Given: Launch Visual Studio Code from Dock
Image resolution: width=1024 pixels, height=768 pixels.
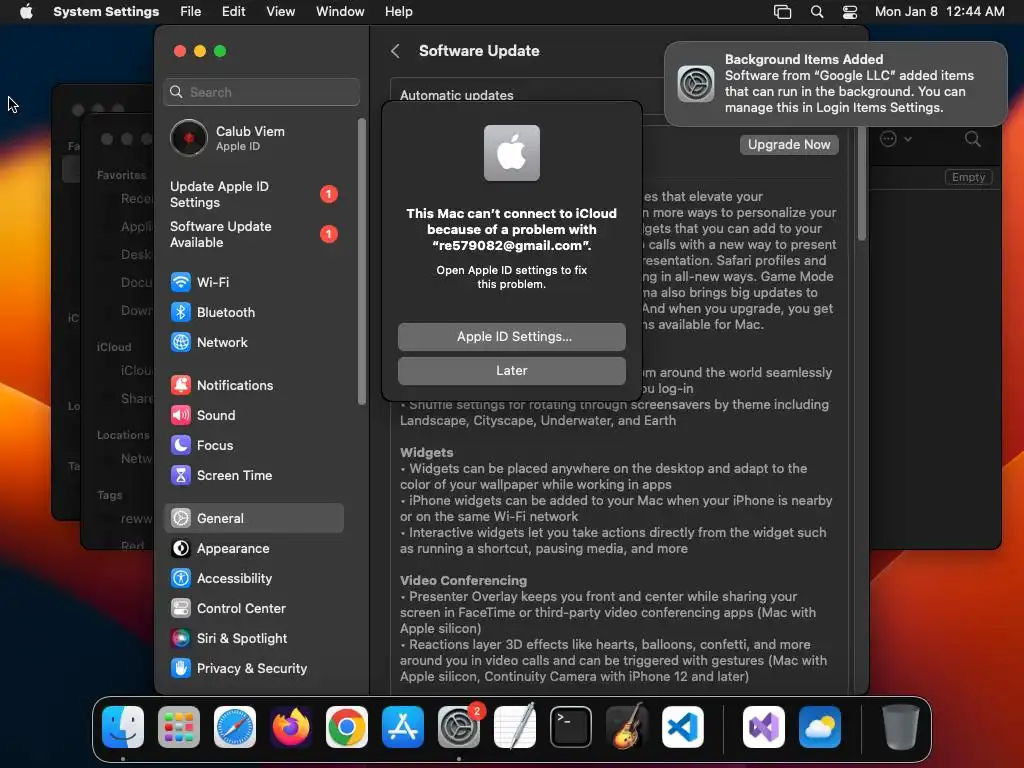Looking at the screenshot, I should [x=682, y=727].
